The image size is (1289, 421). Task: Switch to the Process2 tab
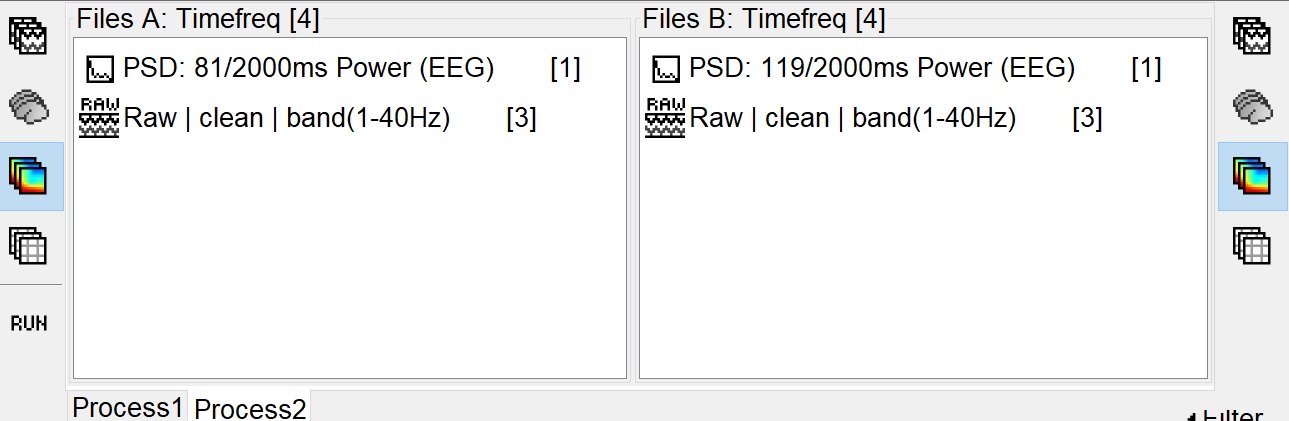pos(250,407)
